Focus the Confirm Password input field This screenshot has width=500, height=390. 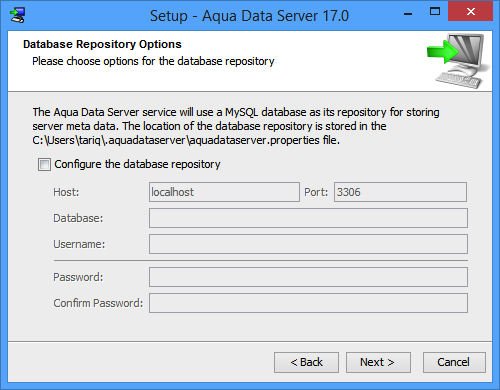308,303
